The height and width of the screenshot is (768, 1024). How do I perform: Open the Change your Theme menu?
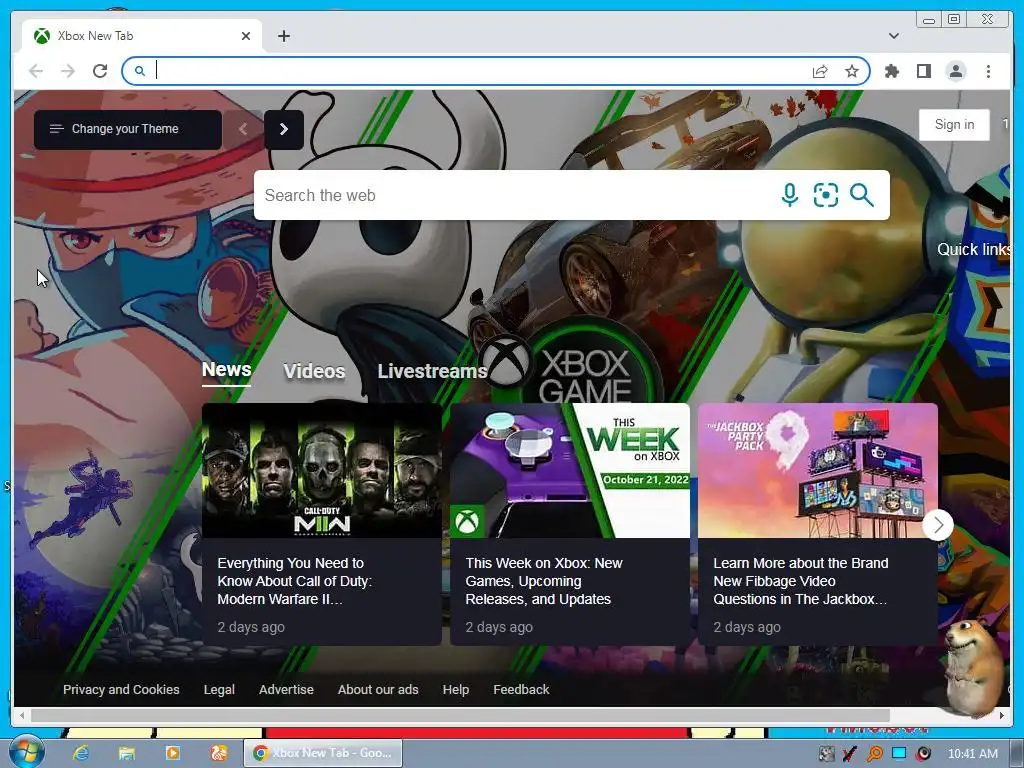[128, 129]
